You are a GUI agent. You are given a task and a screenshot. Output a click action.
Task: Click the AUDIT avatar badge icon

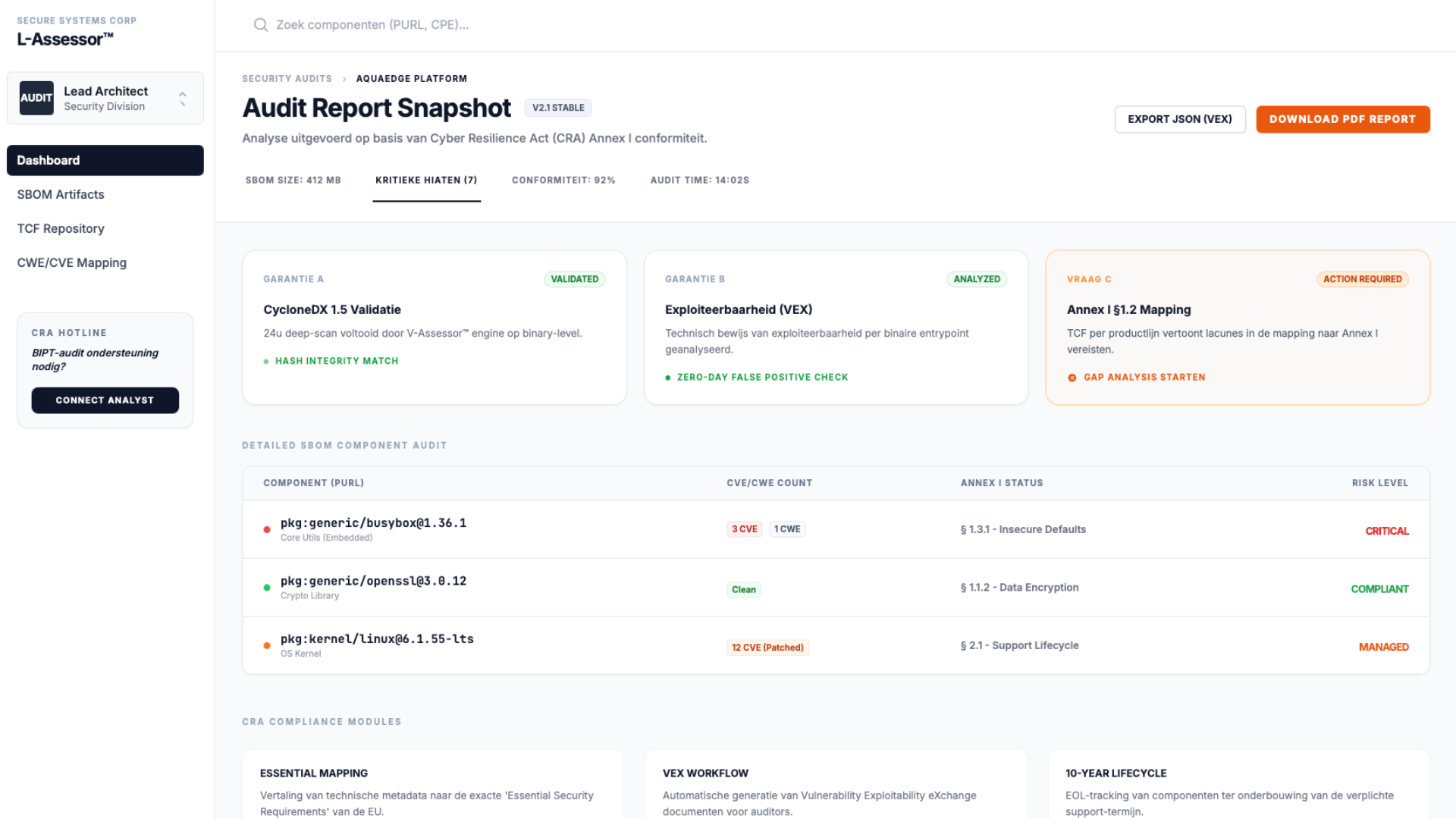(36, 98)
